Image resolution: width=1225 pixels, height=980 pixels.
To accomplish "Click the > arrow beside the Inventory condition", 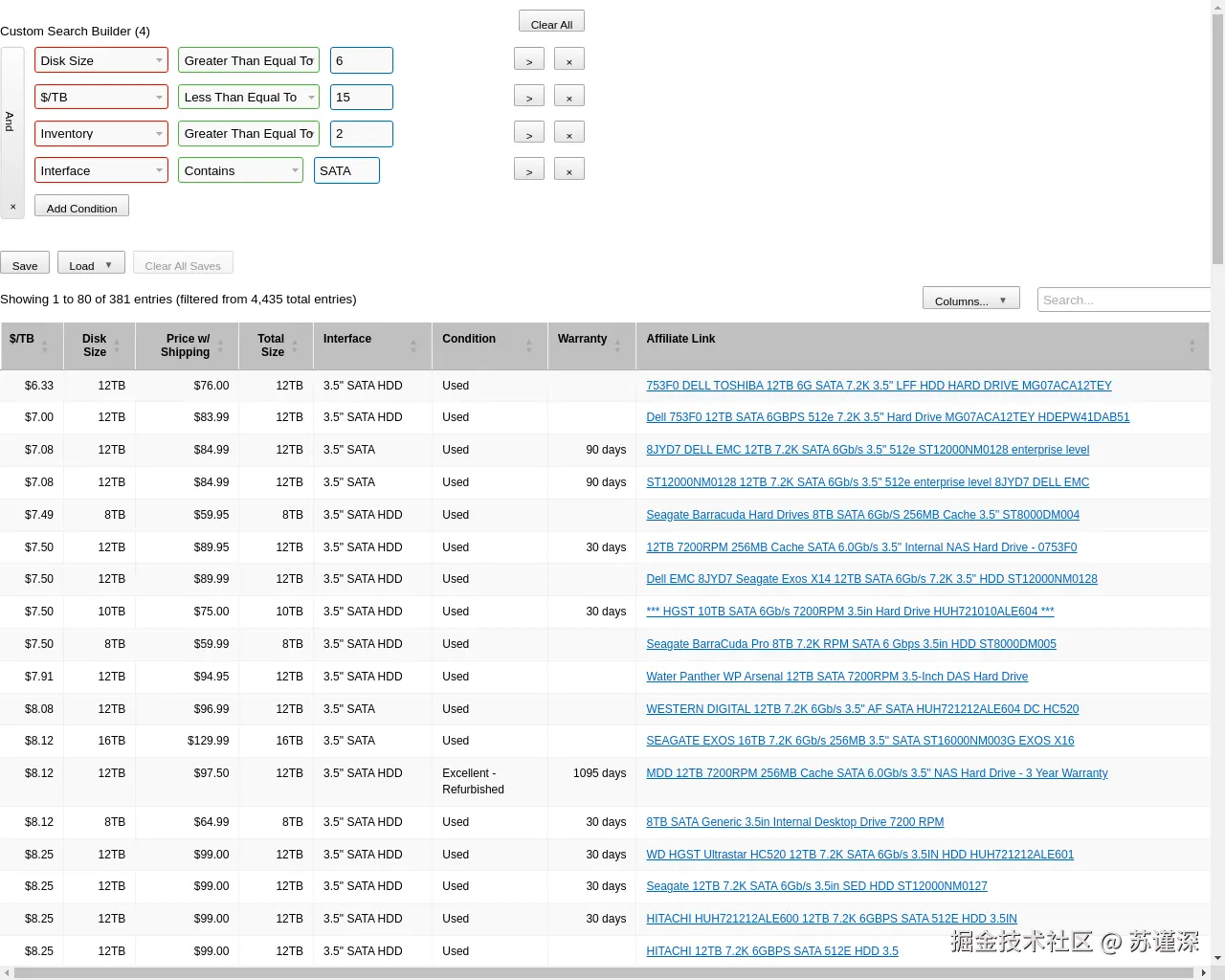I will tap(529, 132).
